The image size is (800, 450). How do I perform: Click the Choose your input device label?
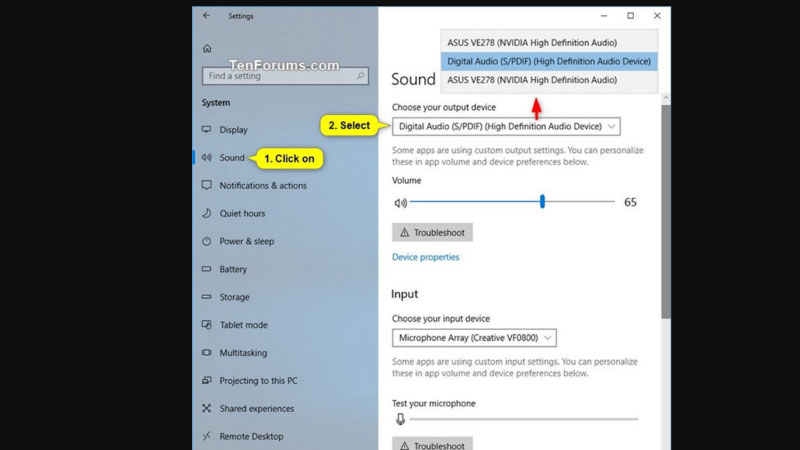[x=441, y=318]
